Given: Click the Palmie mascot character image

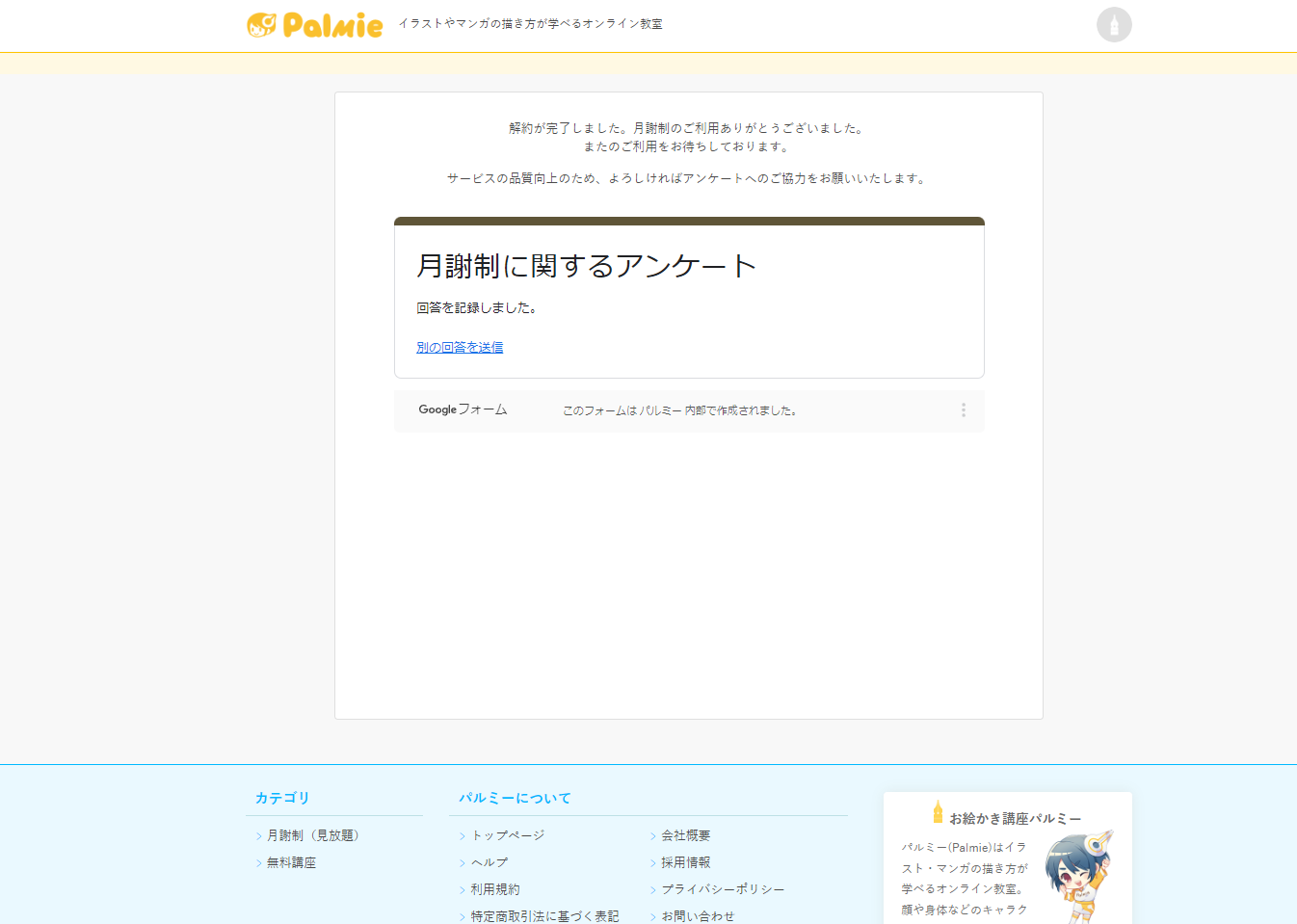Looking at the screenshot, I should pyautogui.click(x=1079, y=875).
